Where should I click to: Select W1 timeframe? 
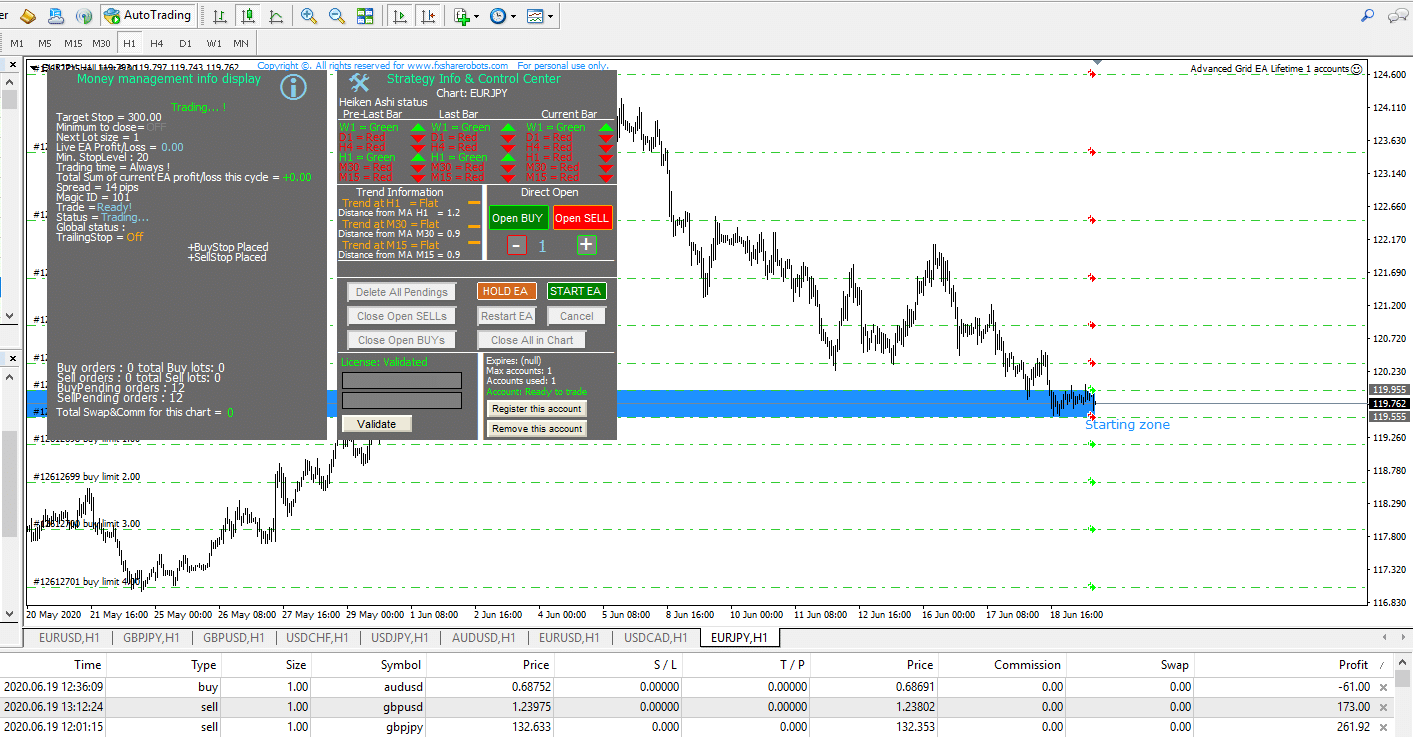tap(214, 43)
